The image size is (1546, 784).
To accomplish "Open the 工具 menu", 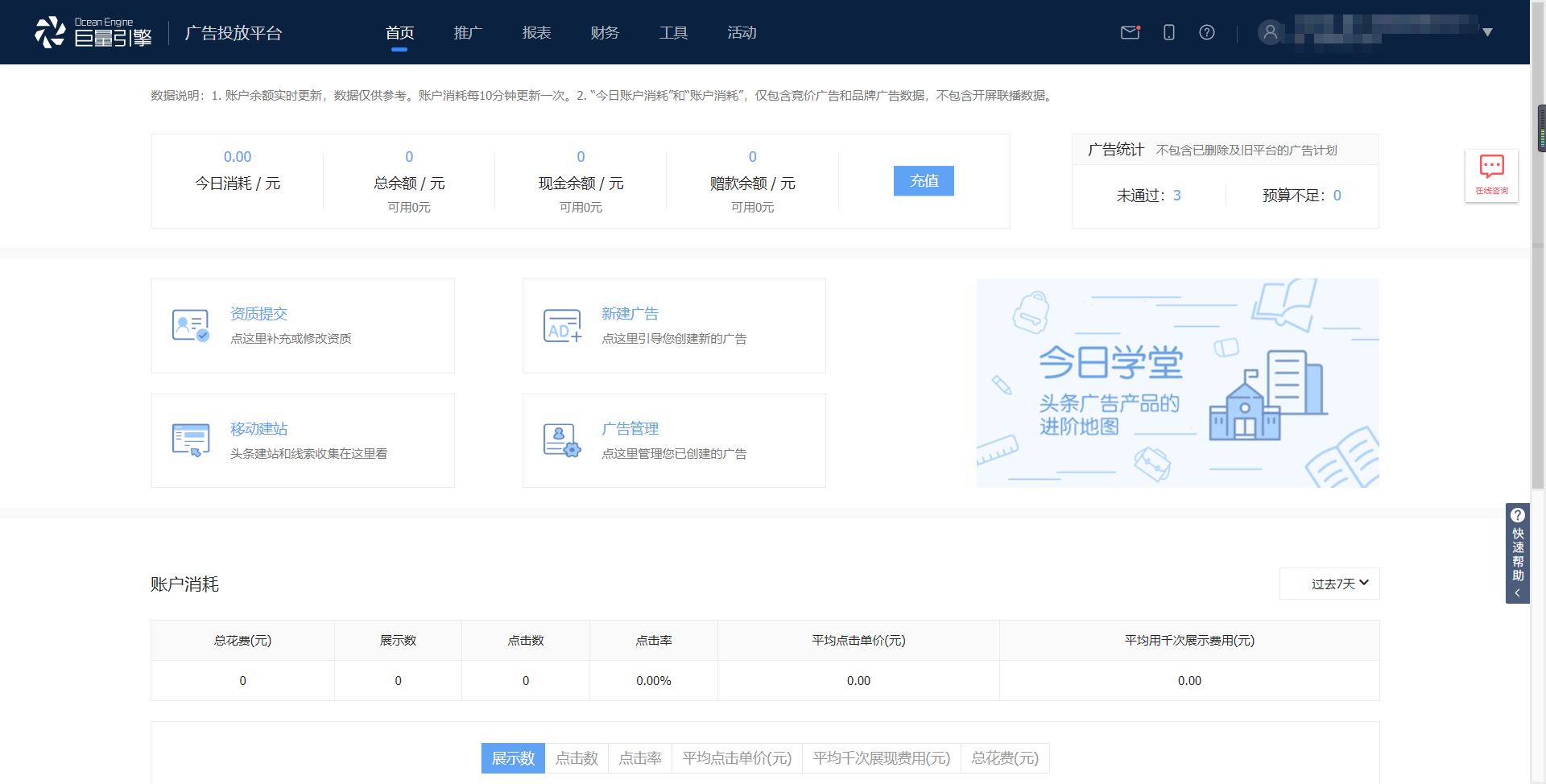I will 673,33.
